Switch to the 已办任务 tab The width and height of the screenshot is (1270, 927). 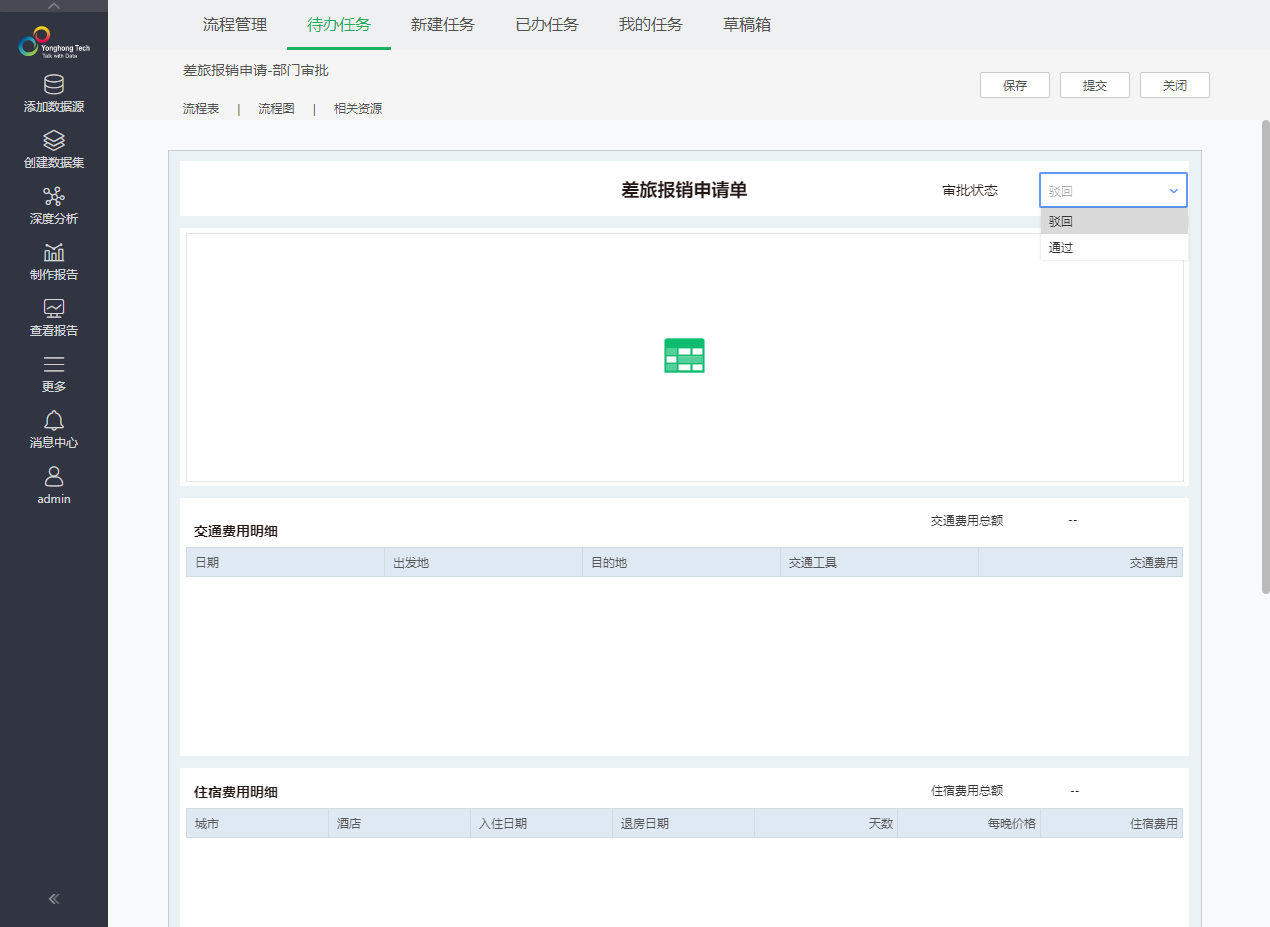(546, 24)
